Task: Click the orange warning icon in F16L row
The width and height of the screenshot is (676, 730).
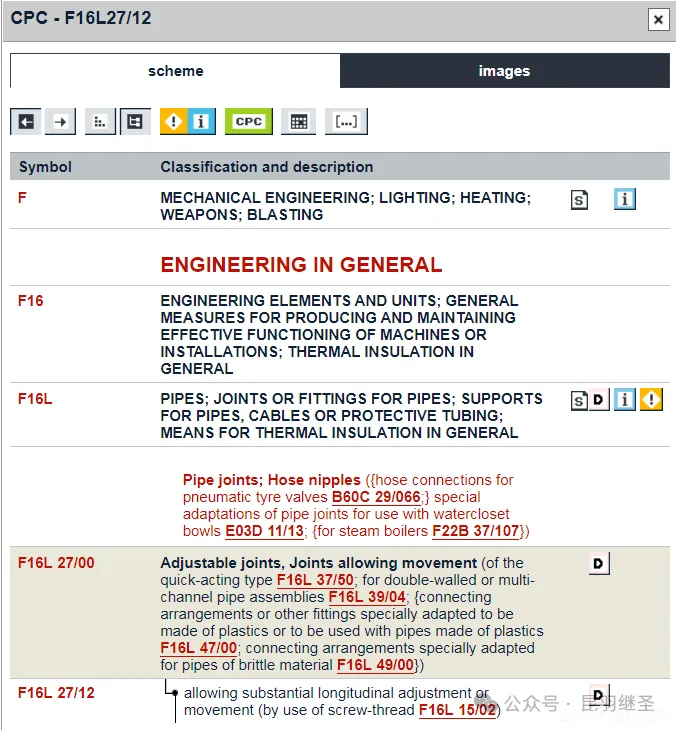Action: tap(652, 401)
